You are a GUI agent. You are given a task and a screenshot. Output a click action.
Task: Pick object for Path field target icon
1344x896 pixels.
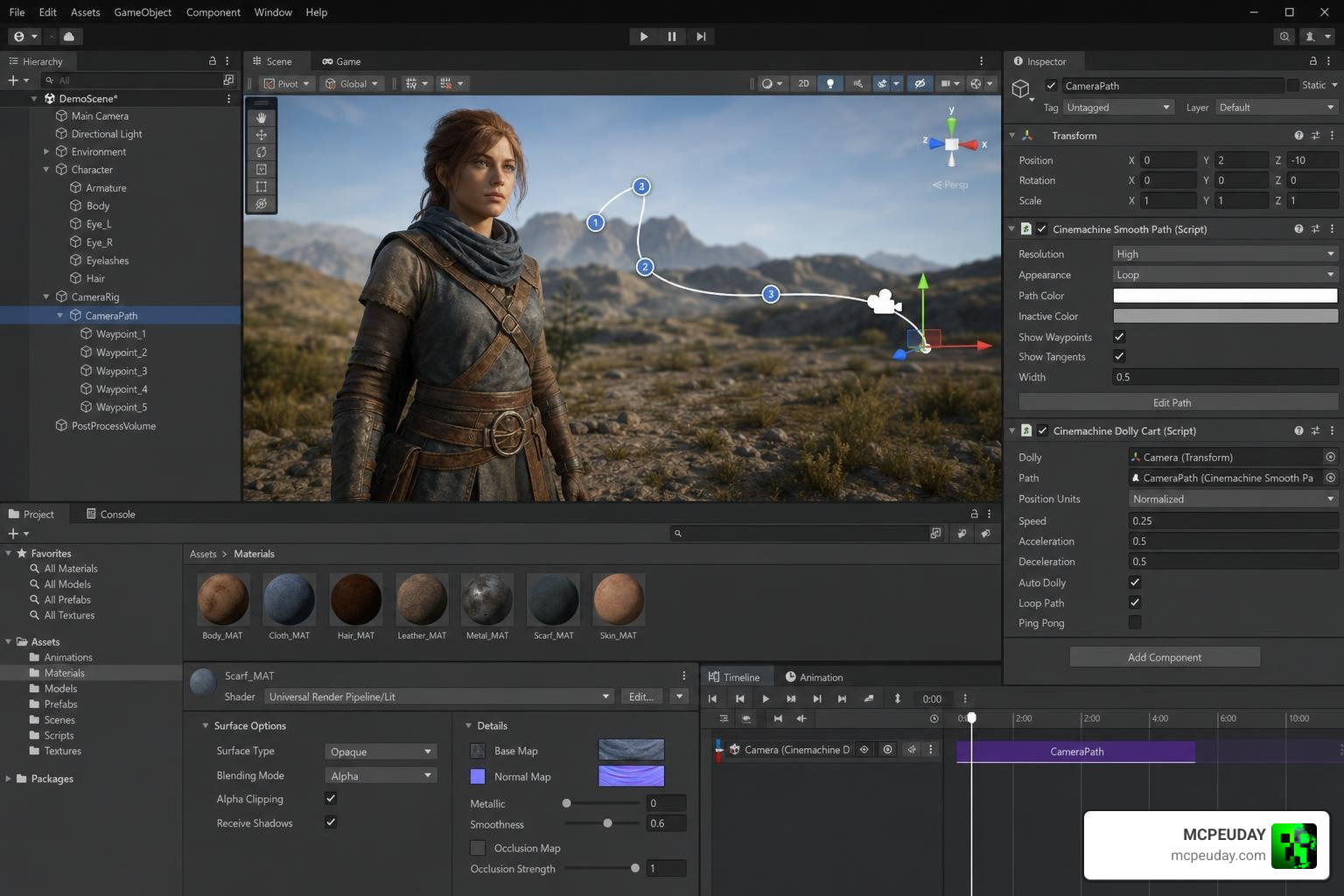pos(1330,478)
